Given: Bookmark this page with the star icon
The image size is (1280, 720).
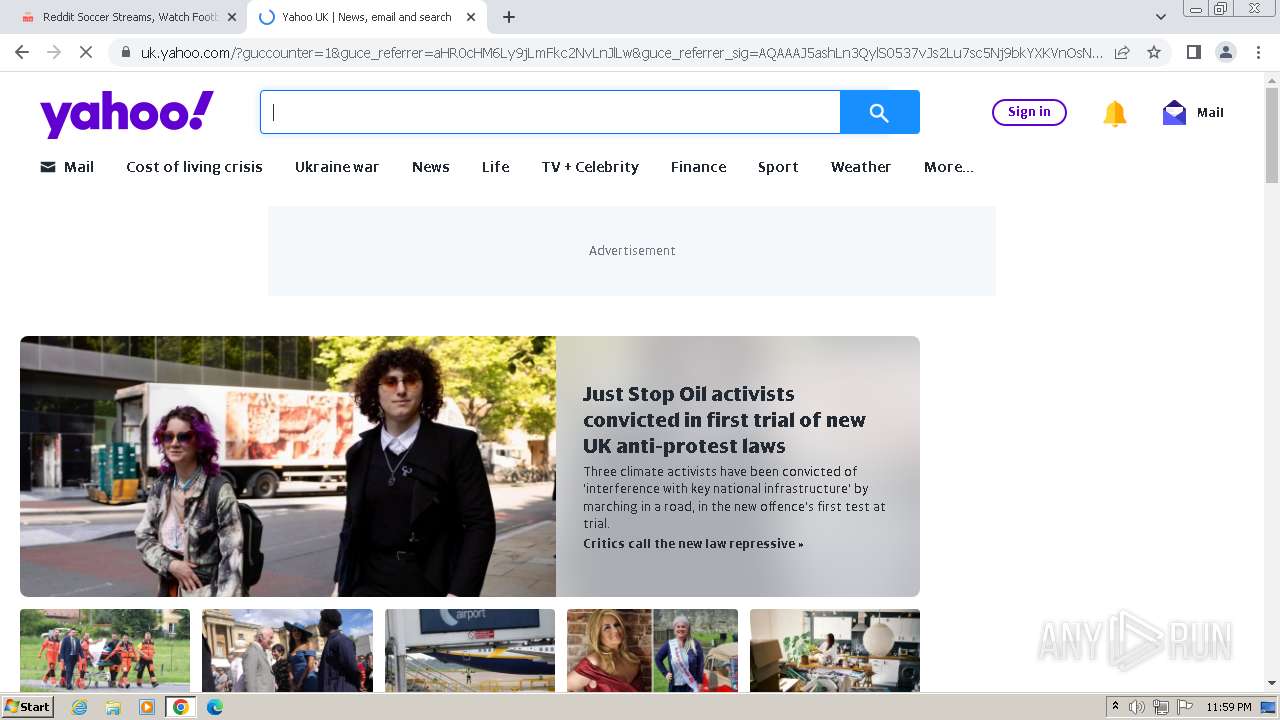Looking at the screenshot, I should pyautogui.click(x=1154, y=52).
